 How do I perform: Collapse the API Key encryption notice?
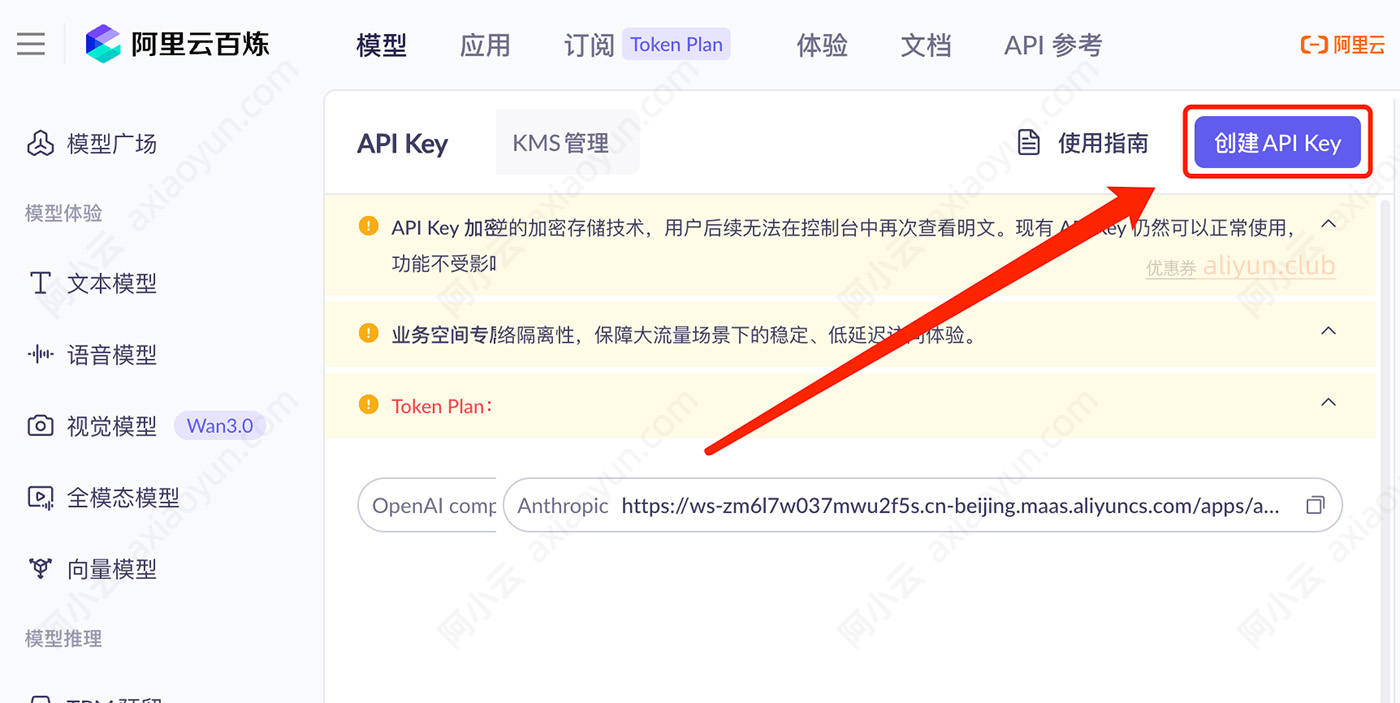coord(1328,224)
